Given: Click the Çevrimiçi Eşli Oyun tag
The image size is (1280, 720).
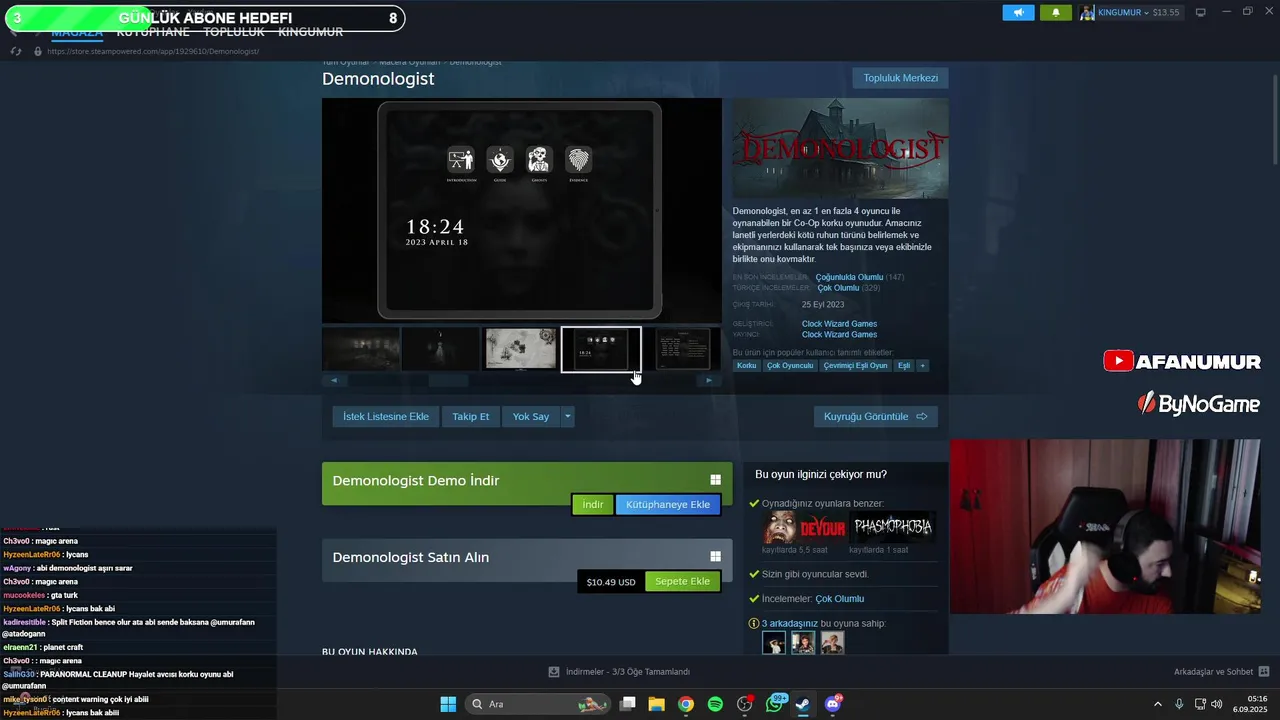Looking at the screenshot, I should tap(855, 366).
